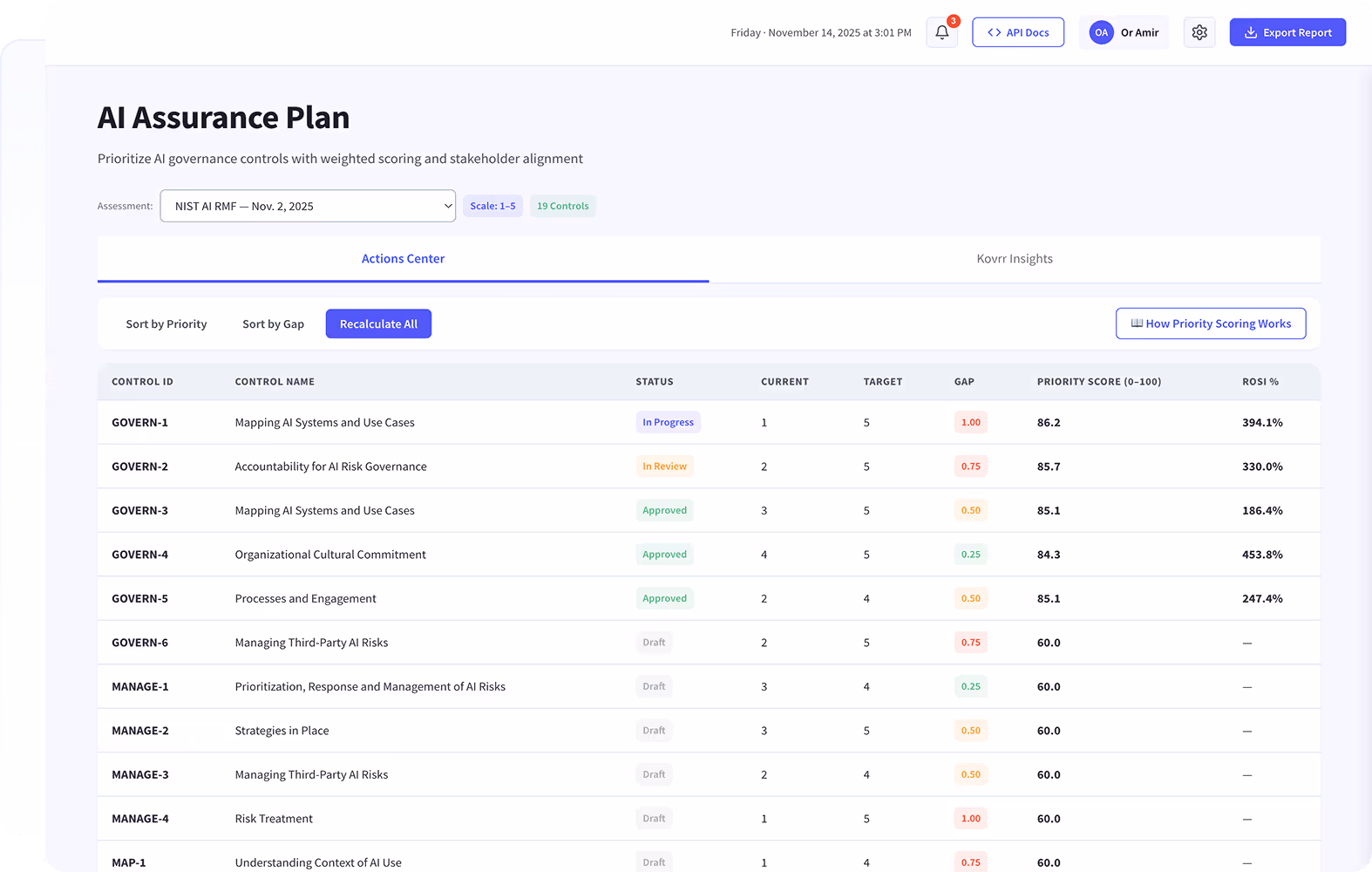Image resolution: width=1372 pixels, height=872 pixels.
Task: Click the ROSI % column header
Action: pyautogui.click(x=1260, y=382)
